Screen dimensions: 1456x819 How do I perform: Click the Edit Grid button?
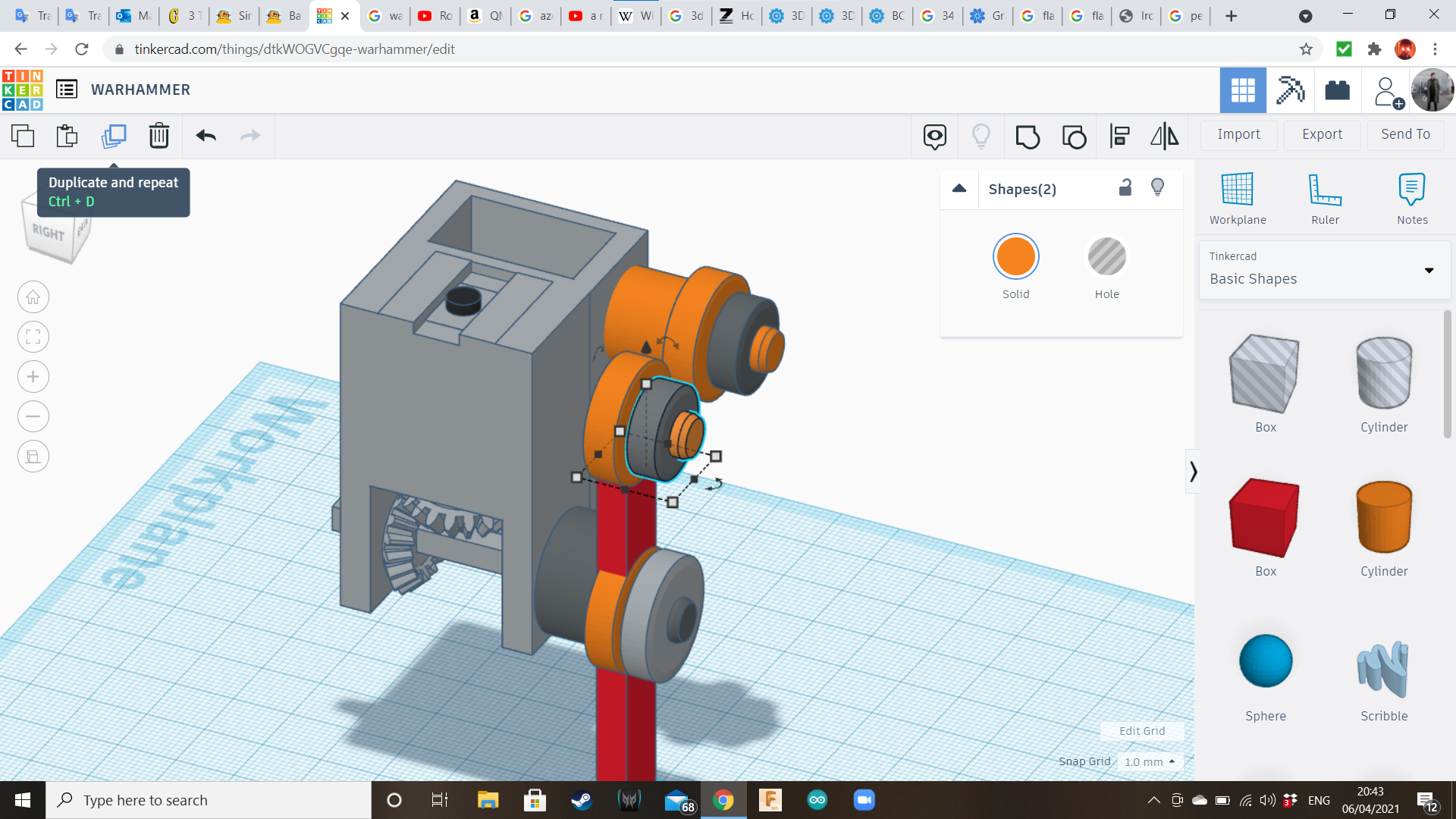tap(1142, 731)
